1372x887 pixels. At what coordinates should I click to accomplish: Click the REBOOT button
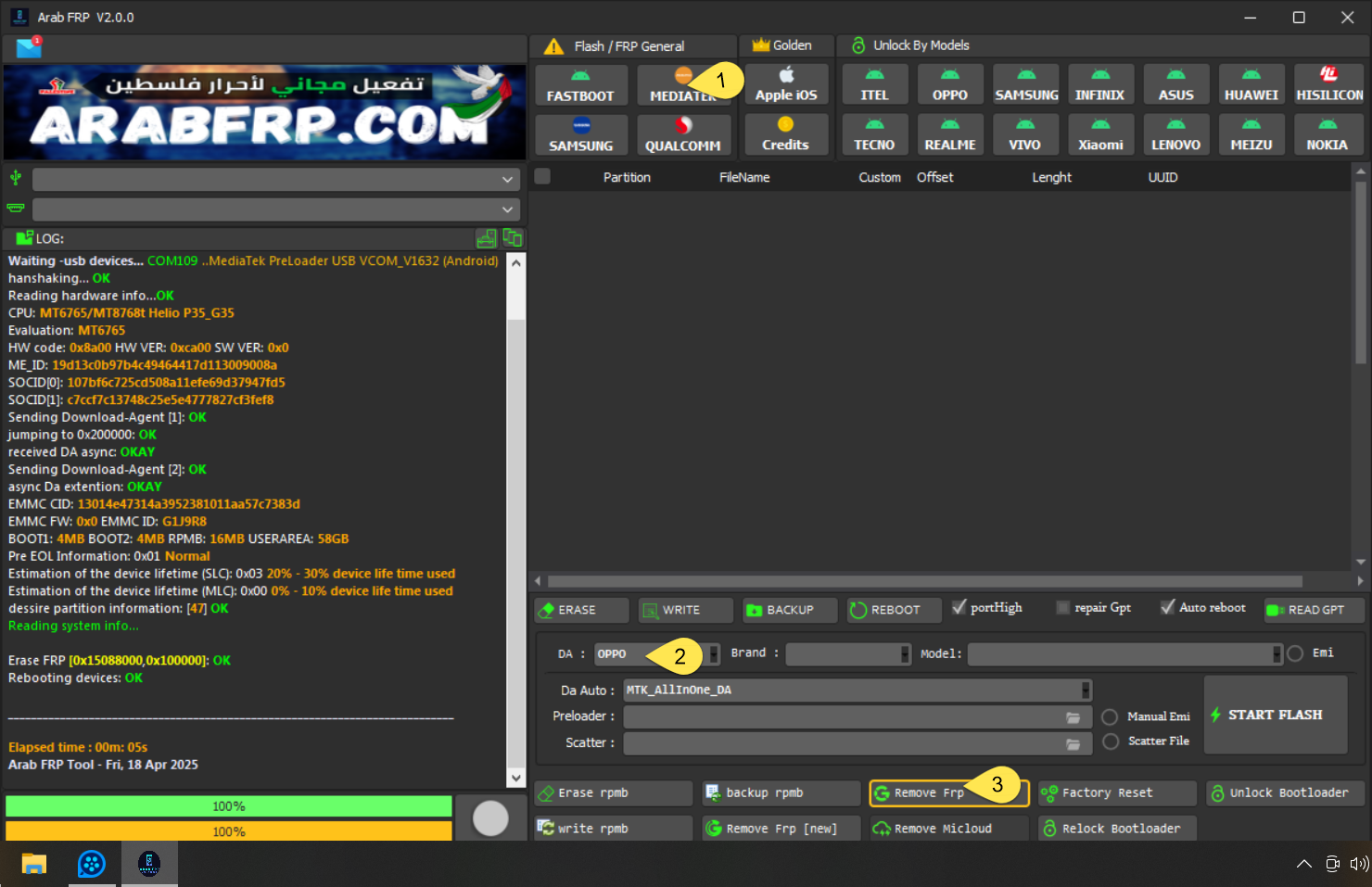(x=894, y=610)
